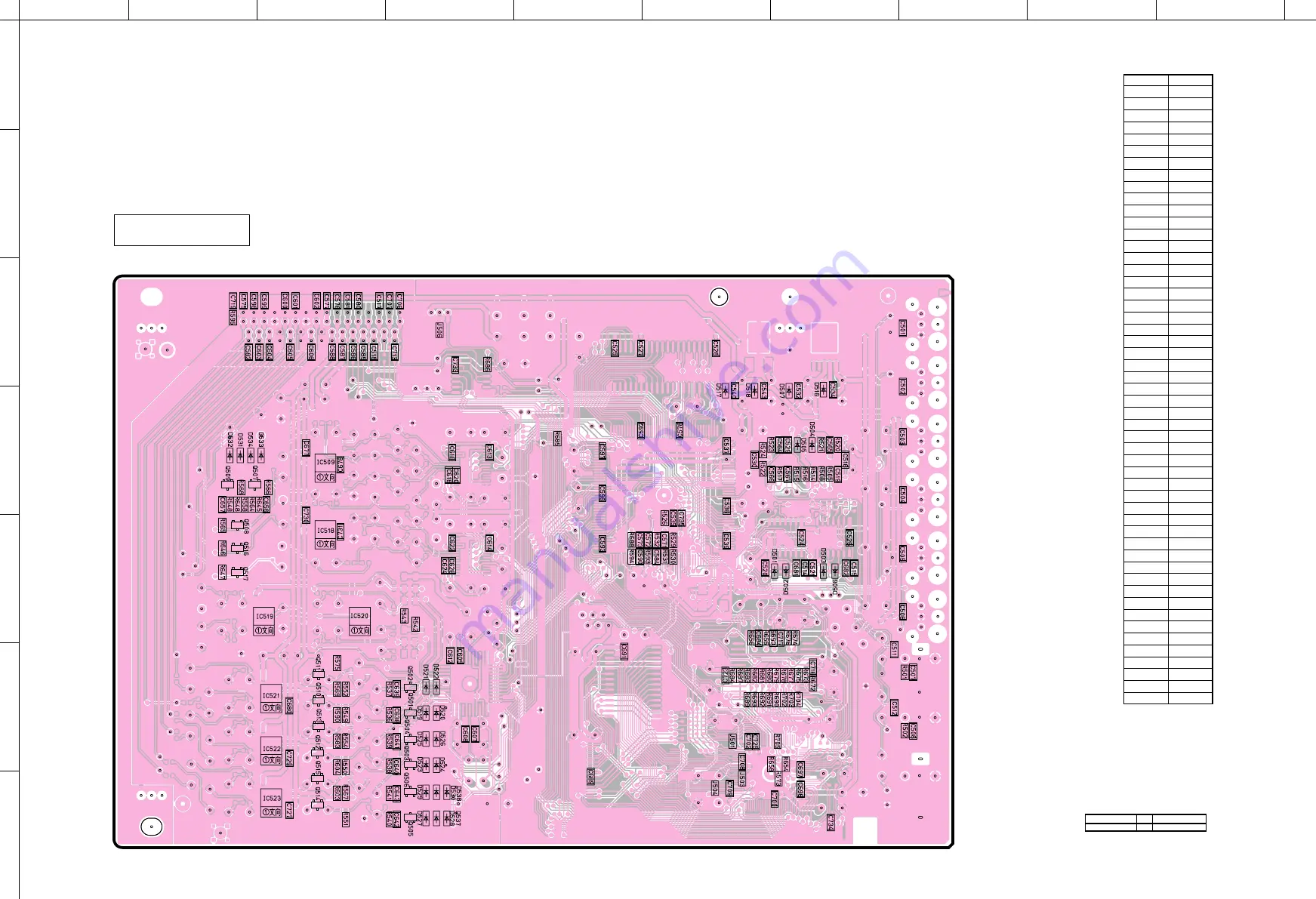Click the D507 diode symbol

point(789,390)
